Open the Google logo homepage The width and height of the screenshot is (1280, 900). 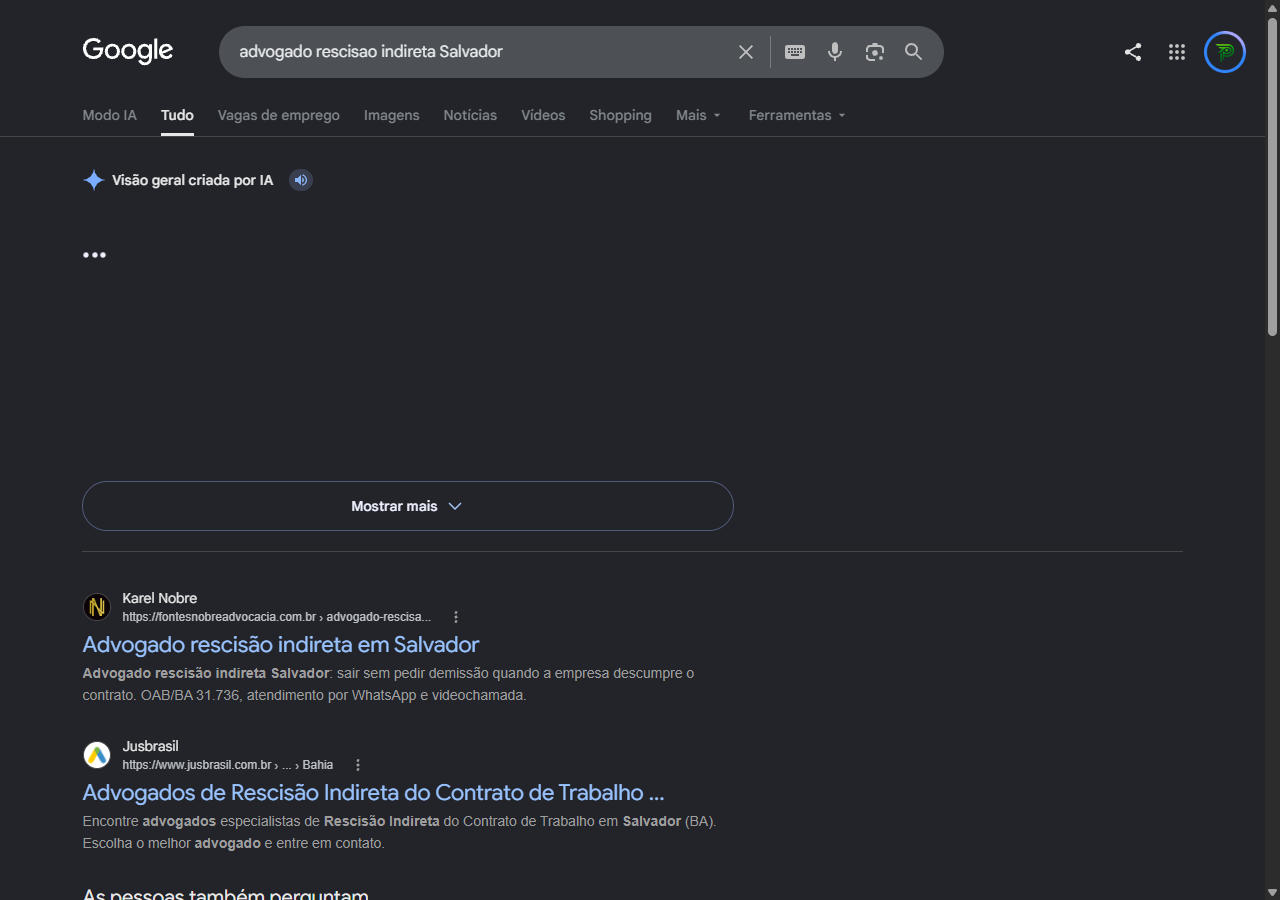(128, 51)
